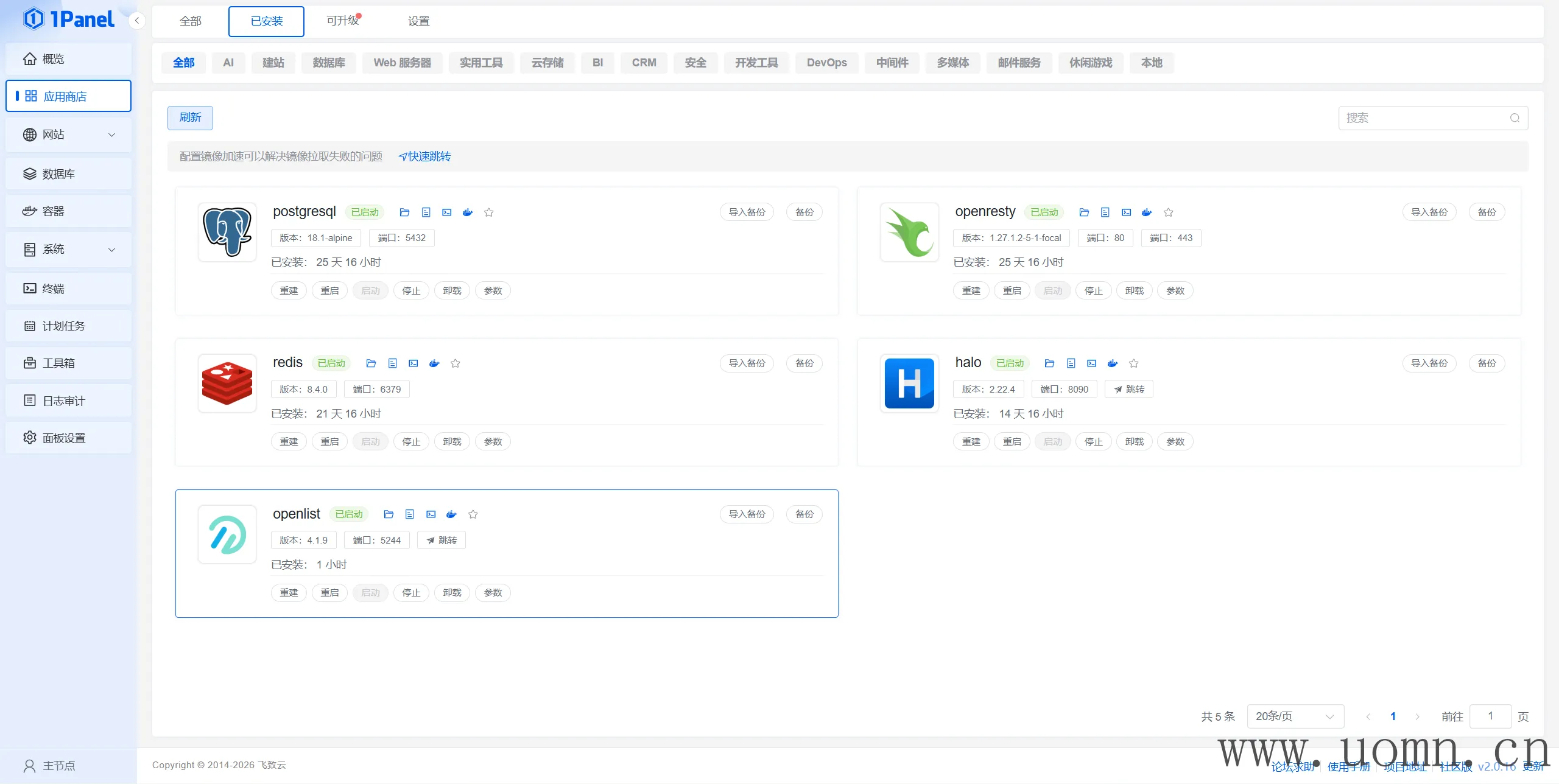Open the 20条/页 page size dropdown
The width and height of the screenshot is (1559, 784).
click(1295, 716)
